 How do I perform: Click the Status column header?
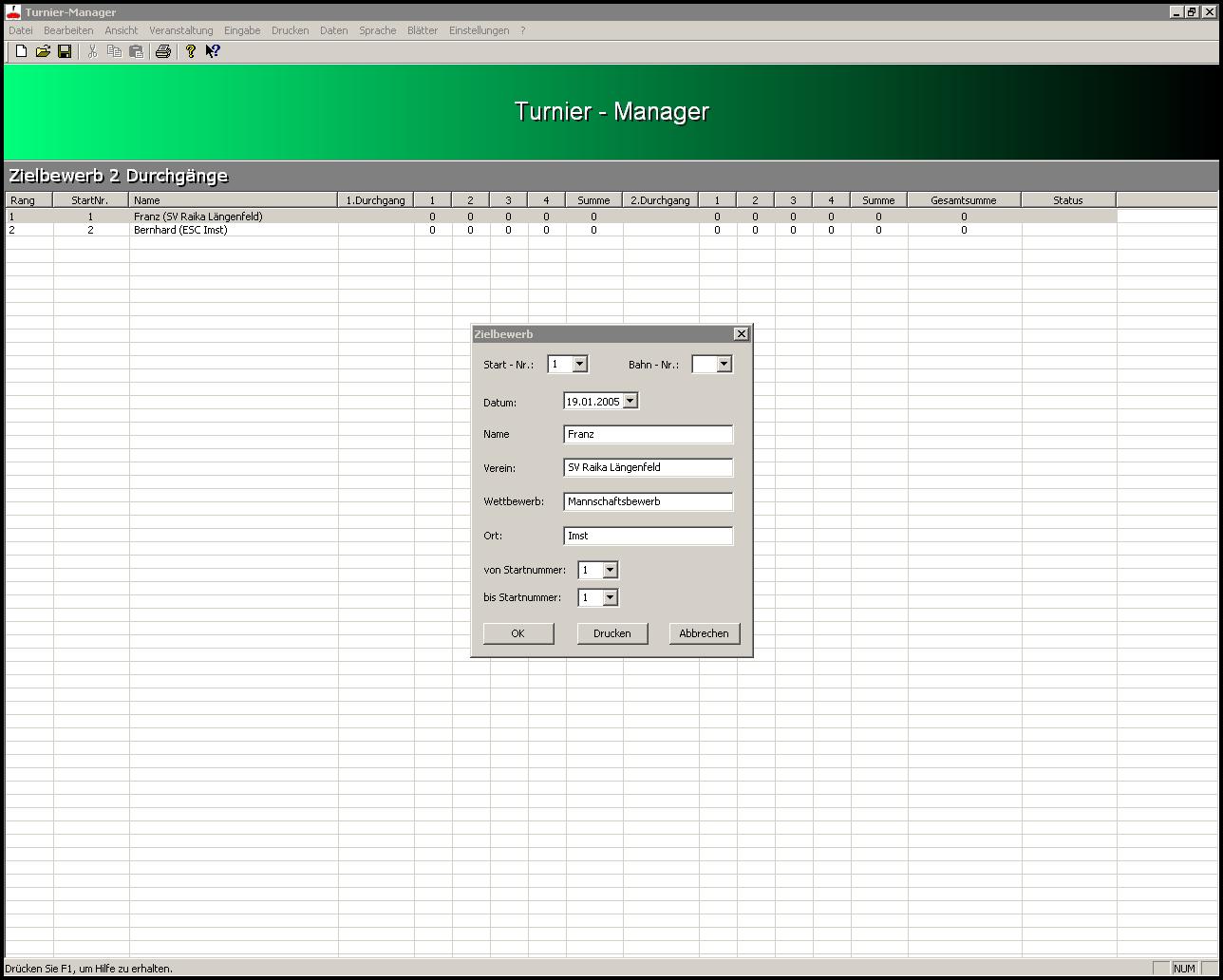tap(1068, 200)
